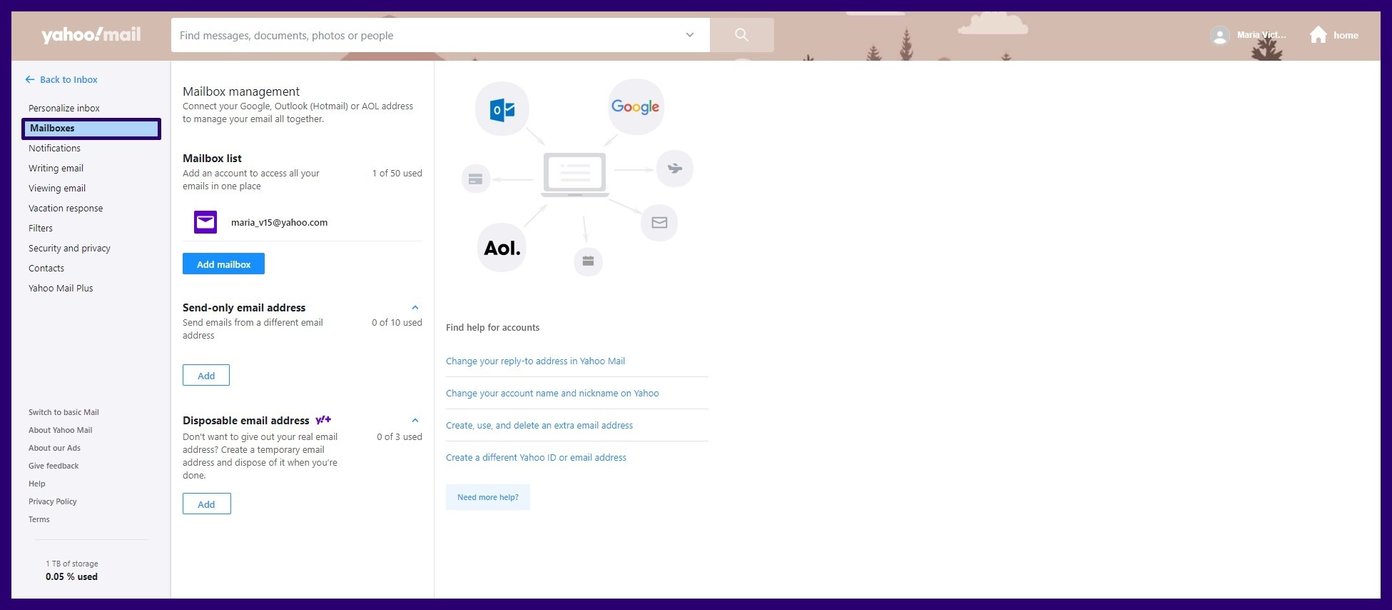Open the Help link in sidebar
The height and width of the screenshot is (610, 1392).
[x=37, y=484]
